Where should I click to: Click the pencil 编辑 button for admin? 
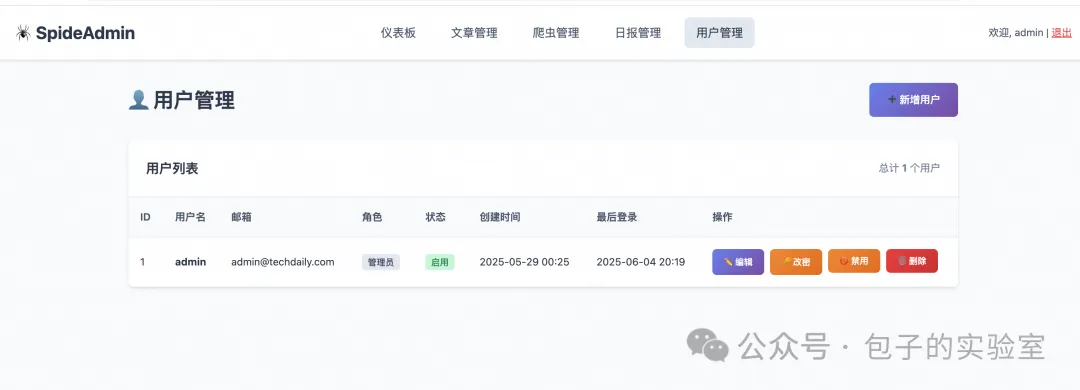(738, 262)
